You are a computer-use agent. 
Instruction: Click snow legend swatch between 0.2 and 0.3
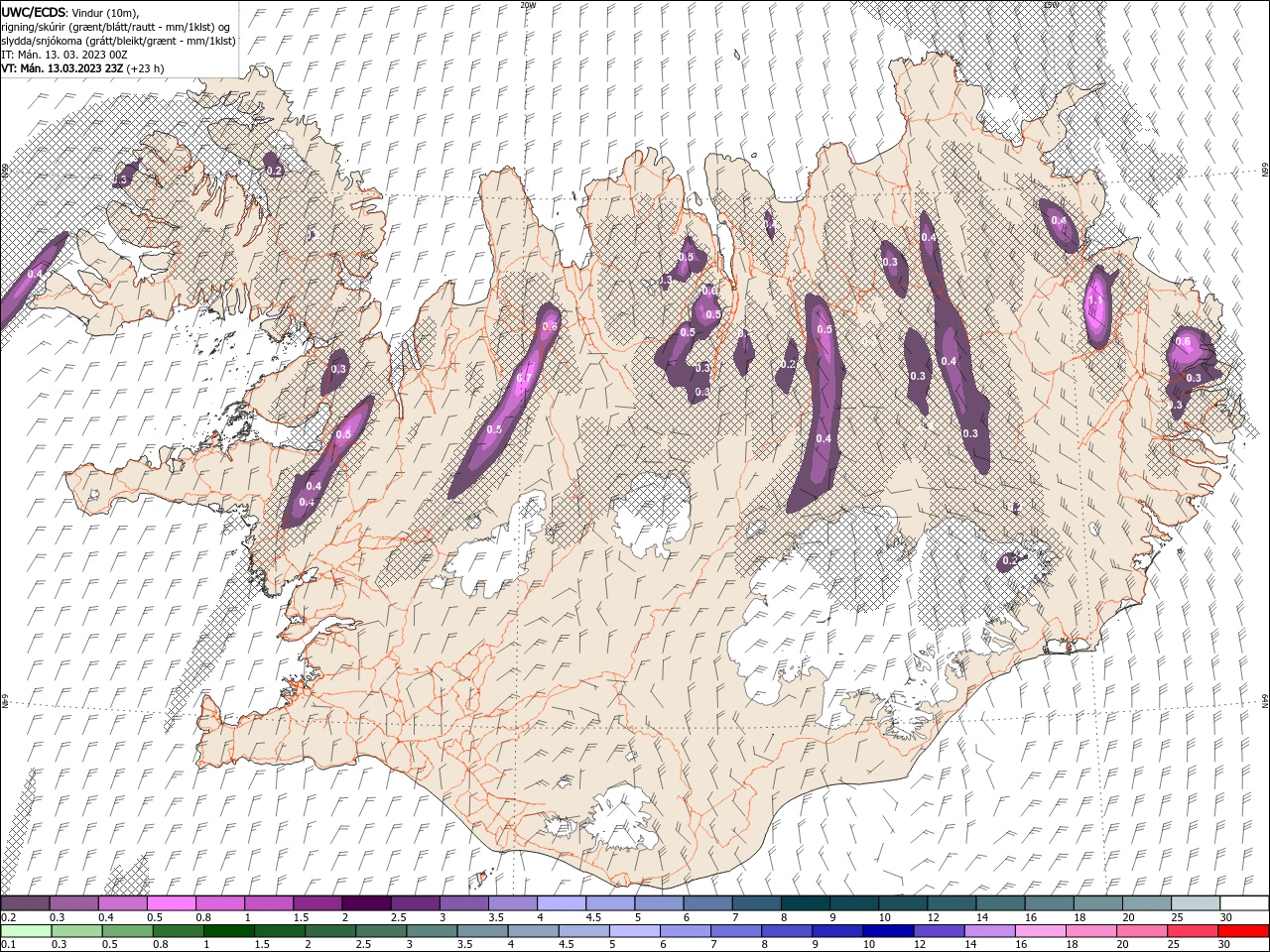click(27, 902)
